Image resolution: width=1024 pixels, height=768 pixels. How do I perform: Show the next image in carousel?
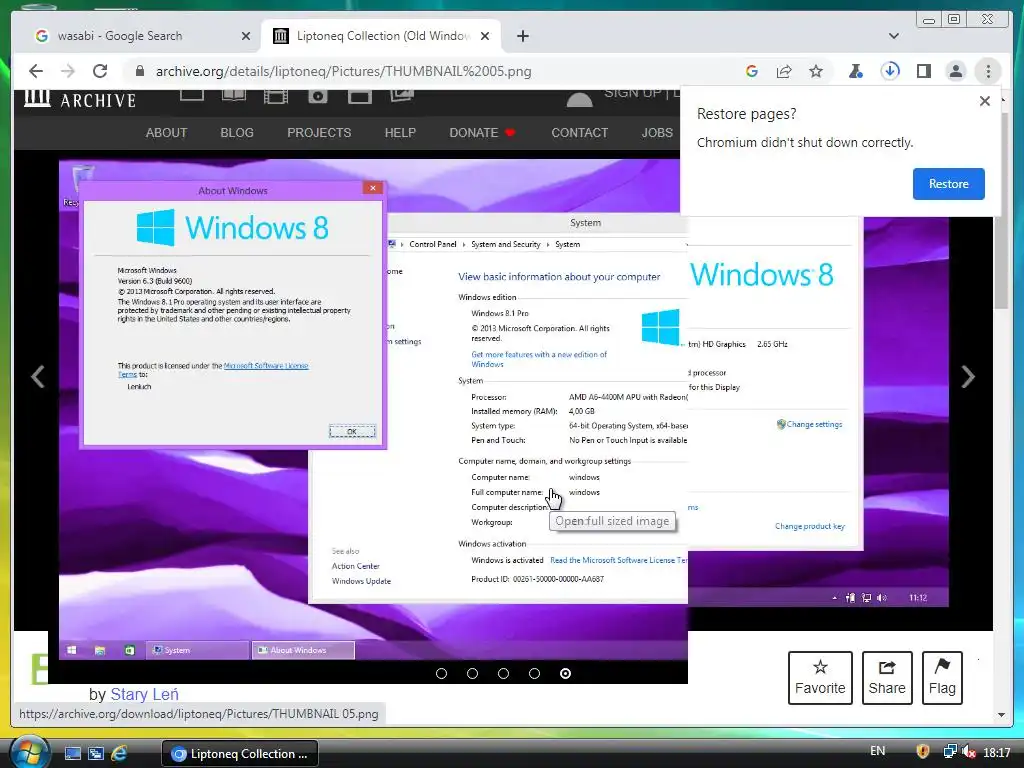(x=968, y=377)
